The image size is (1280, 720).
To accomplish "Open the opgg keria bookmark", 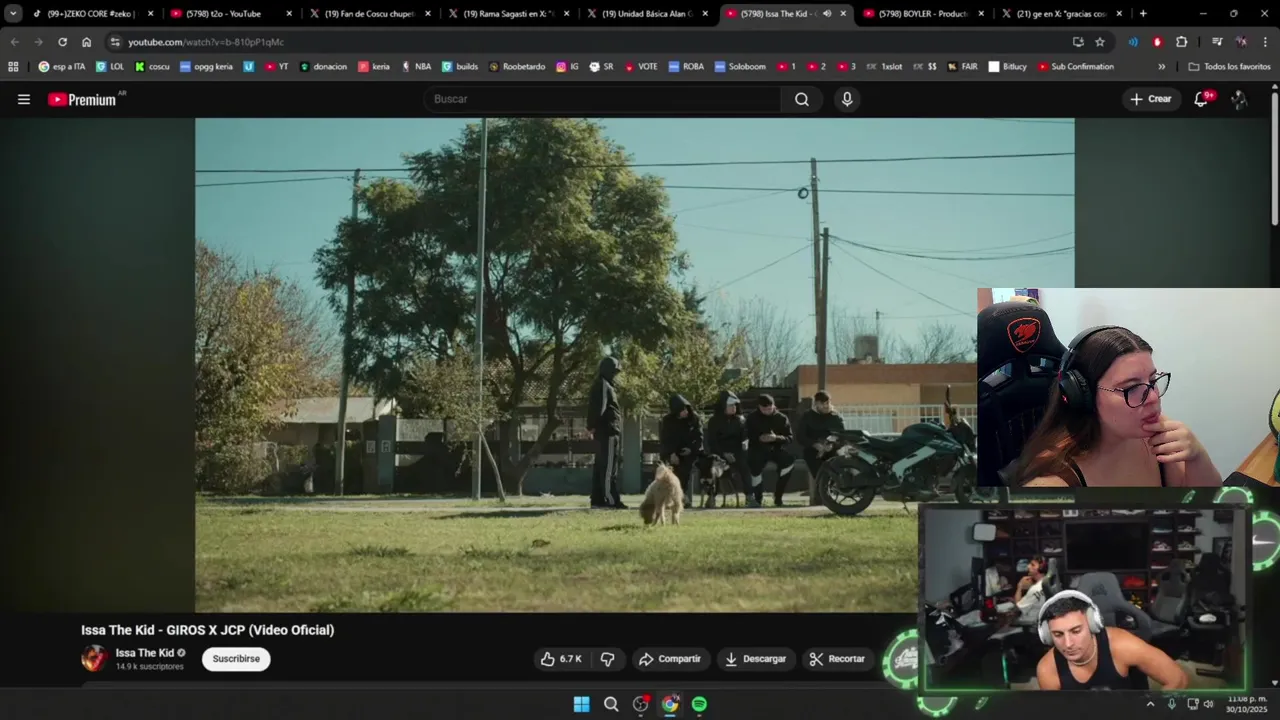I will click(206, 67).
